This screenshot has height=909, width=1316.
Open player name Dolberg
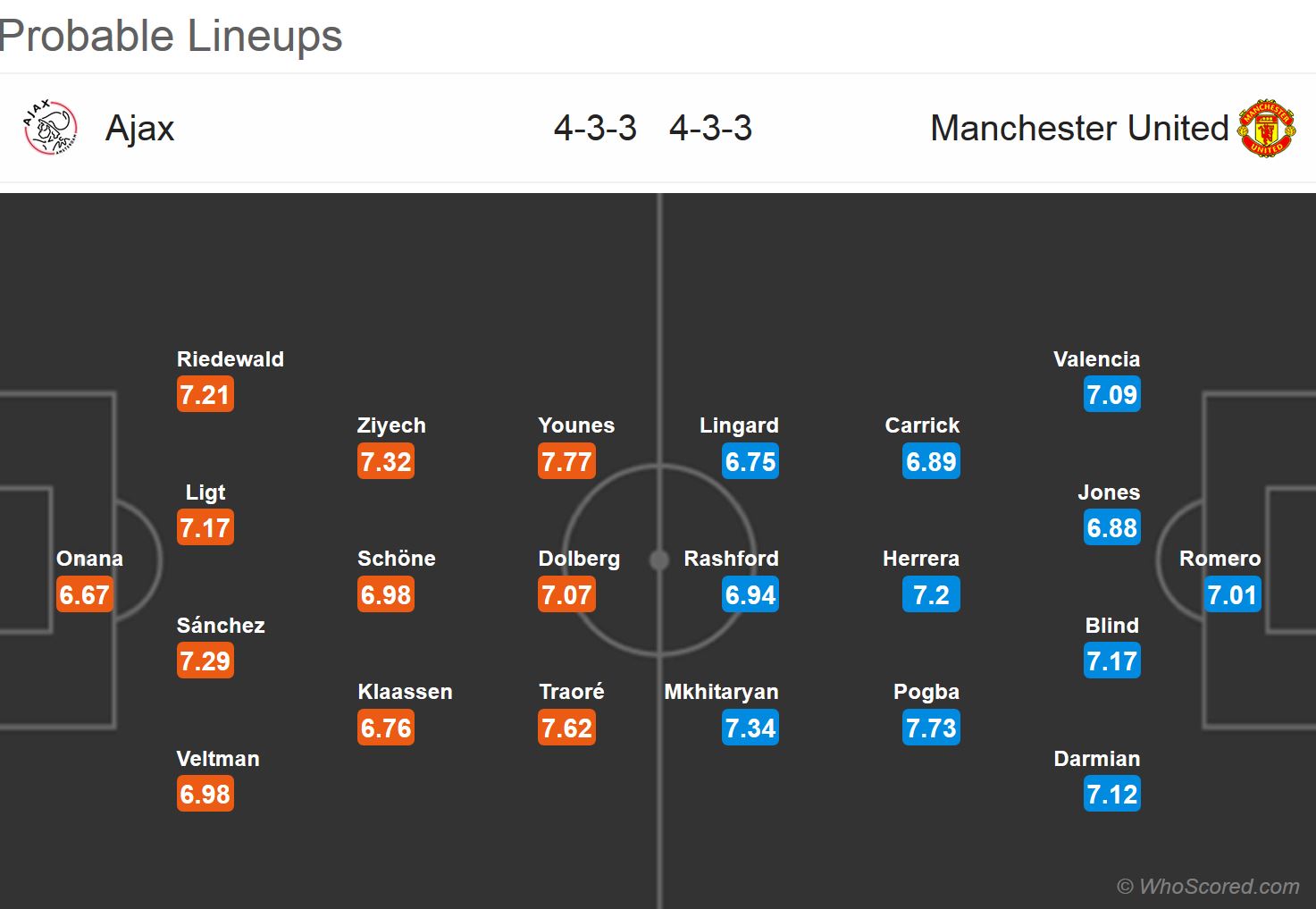coord(579,559)
